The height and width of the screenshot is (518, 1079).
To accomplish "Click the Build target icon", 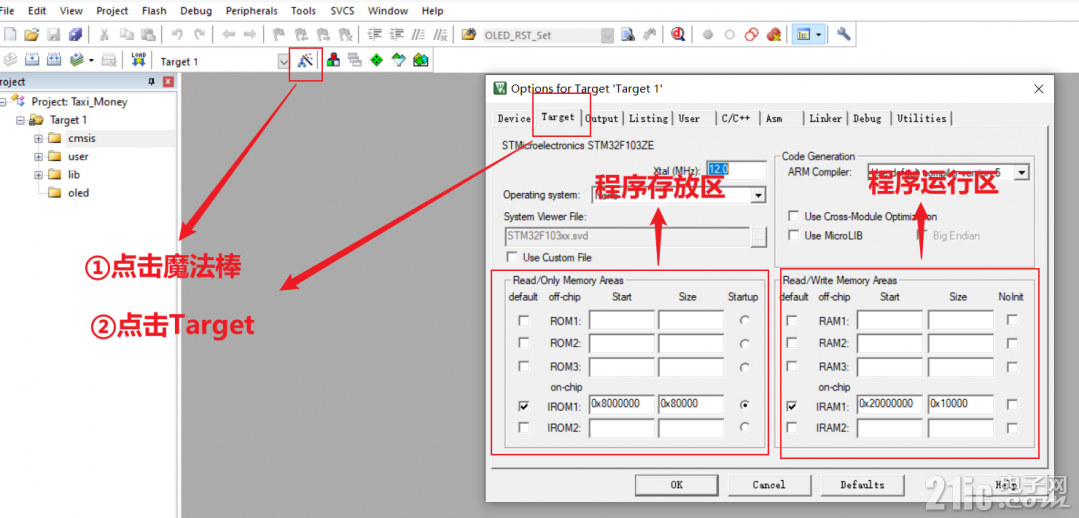I will click(31, 61).
